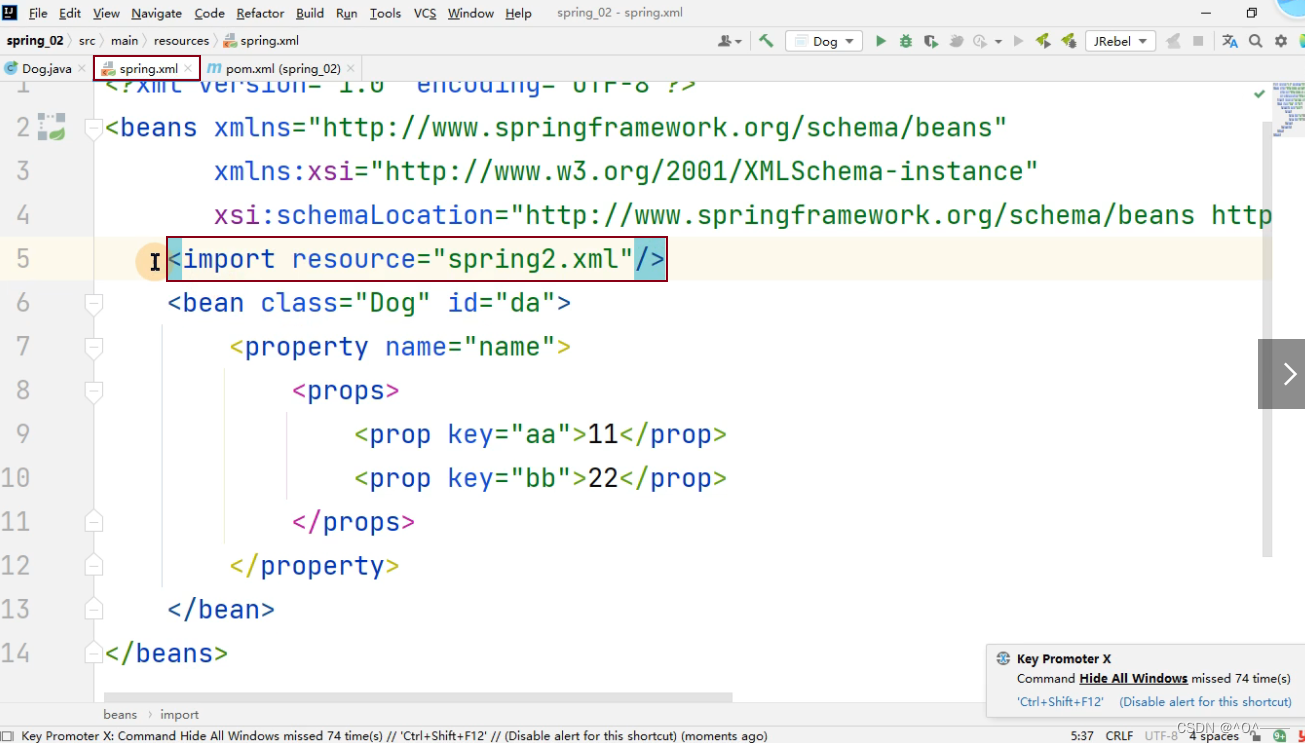Screen dimensions: 1305x743
Task: Click the Translation plugin icon
Action: click(x=1227, y=41)
